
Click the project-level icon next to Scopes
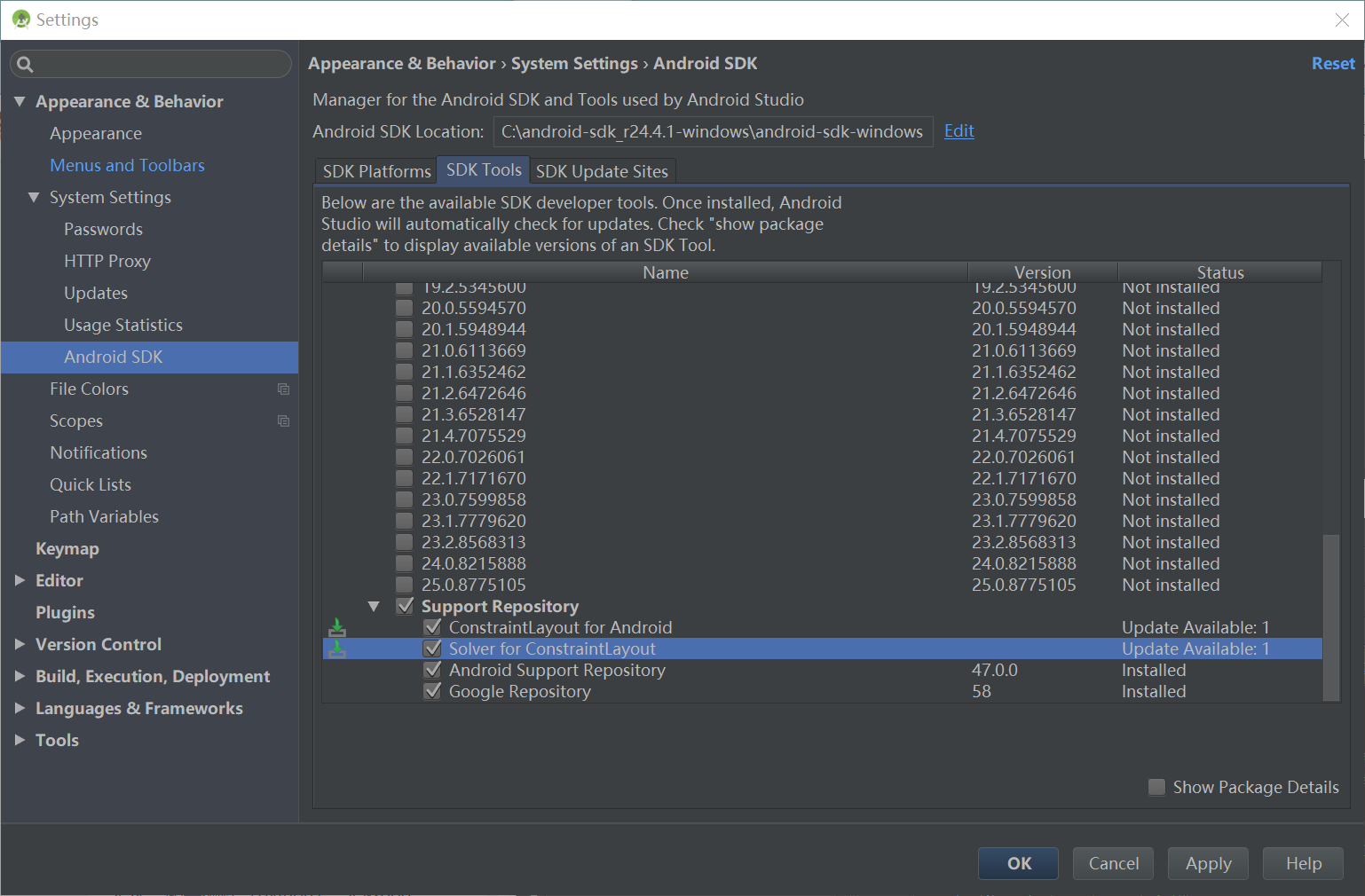point(283,421)
